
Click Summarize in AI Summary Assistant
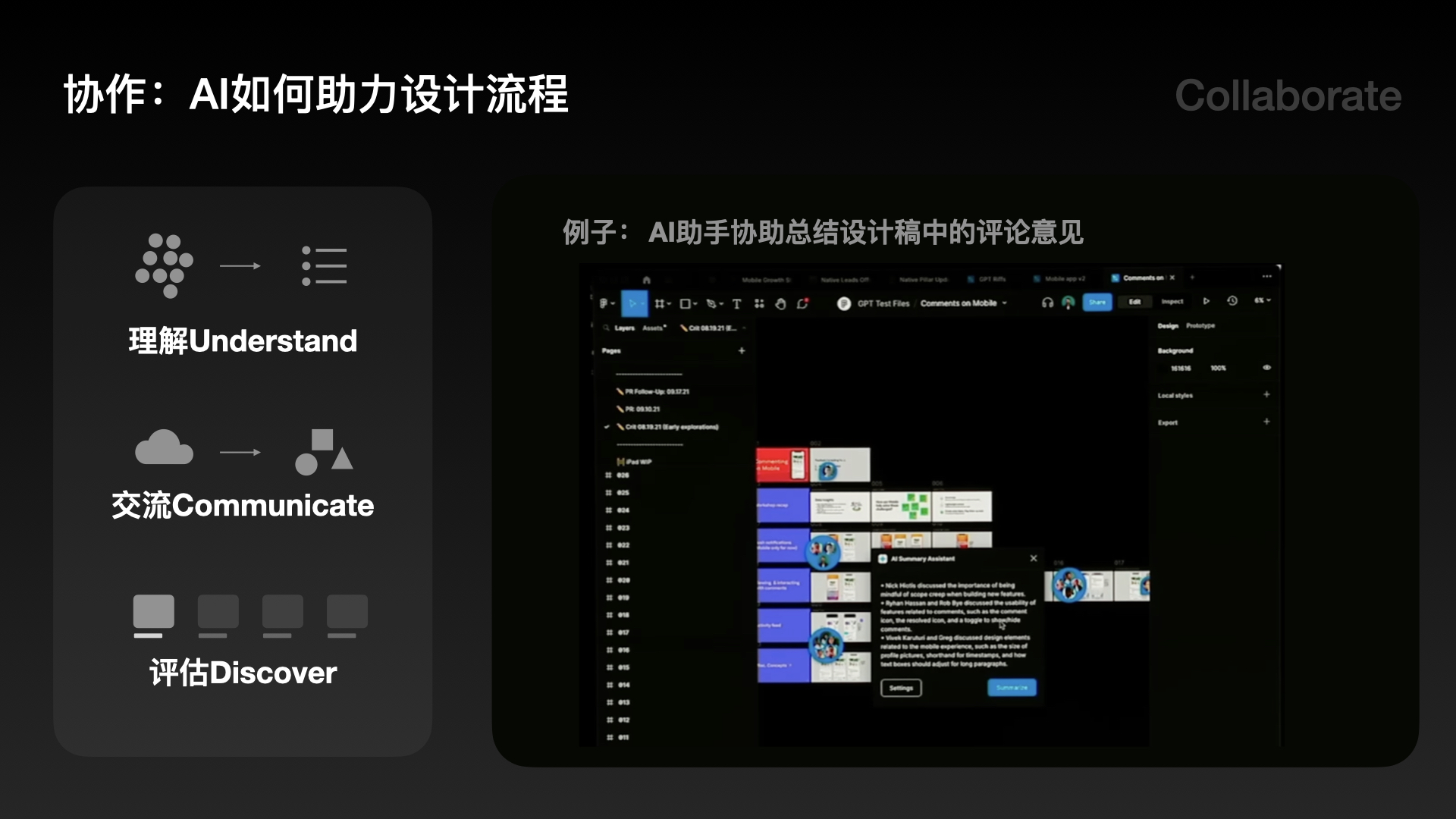(x=1012, y=688)
